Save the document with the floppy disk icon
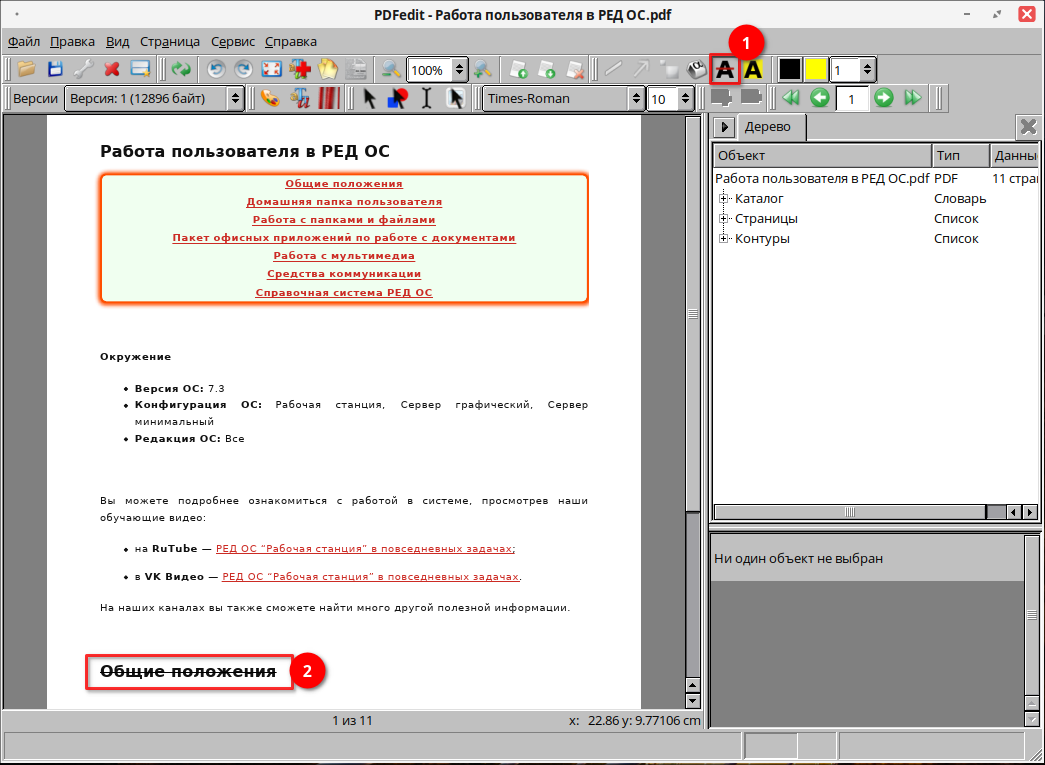This screenshot has width=1045, height=765. click(55, 70)
